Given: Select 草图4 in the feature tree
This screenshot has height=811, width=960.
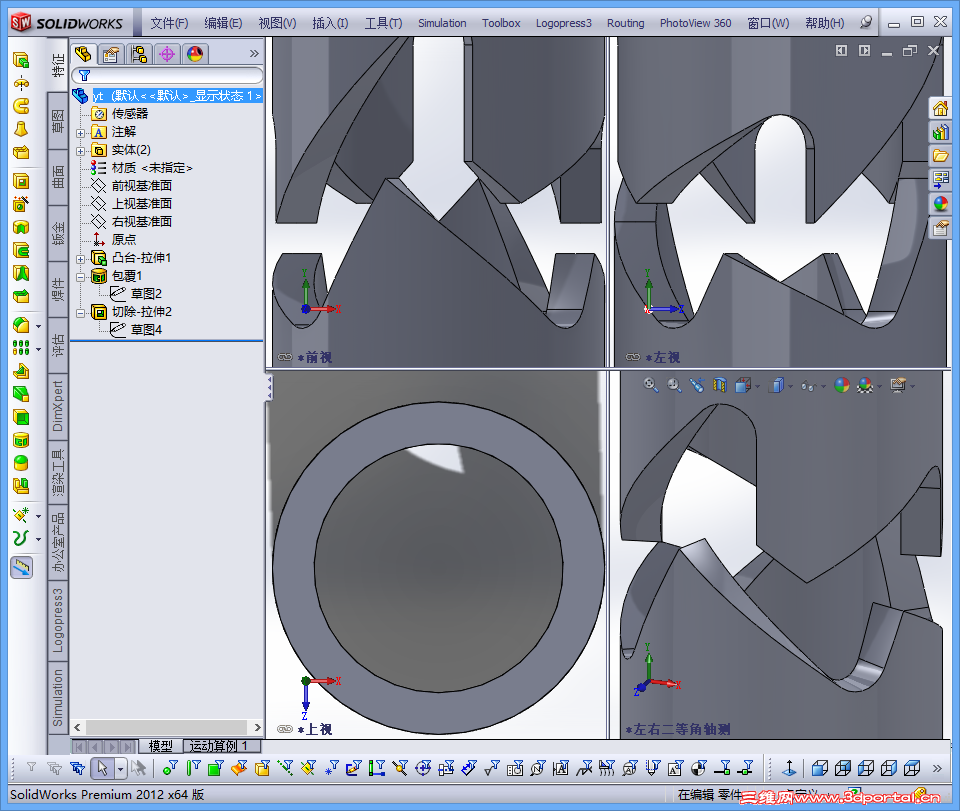Looking at the screenshot, I should coord(146,330).
